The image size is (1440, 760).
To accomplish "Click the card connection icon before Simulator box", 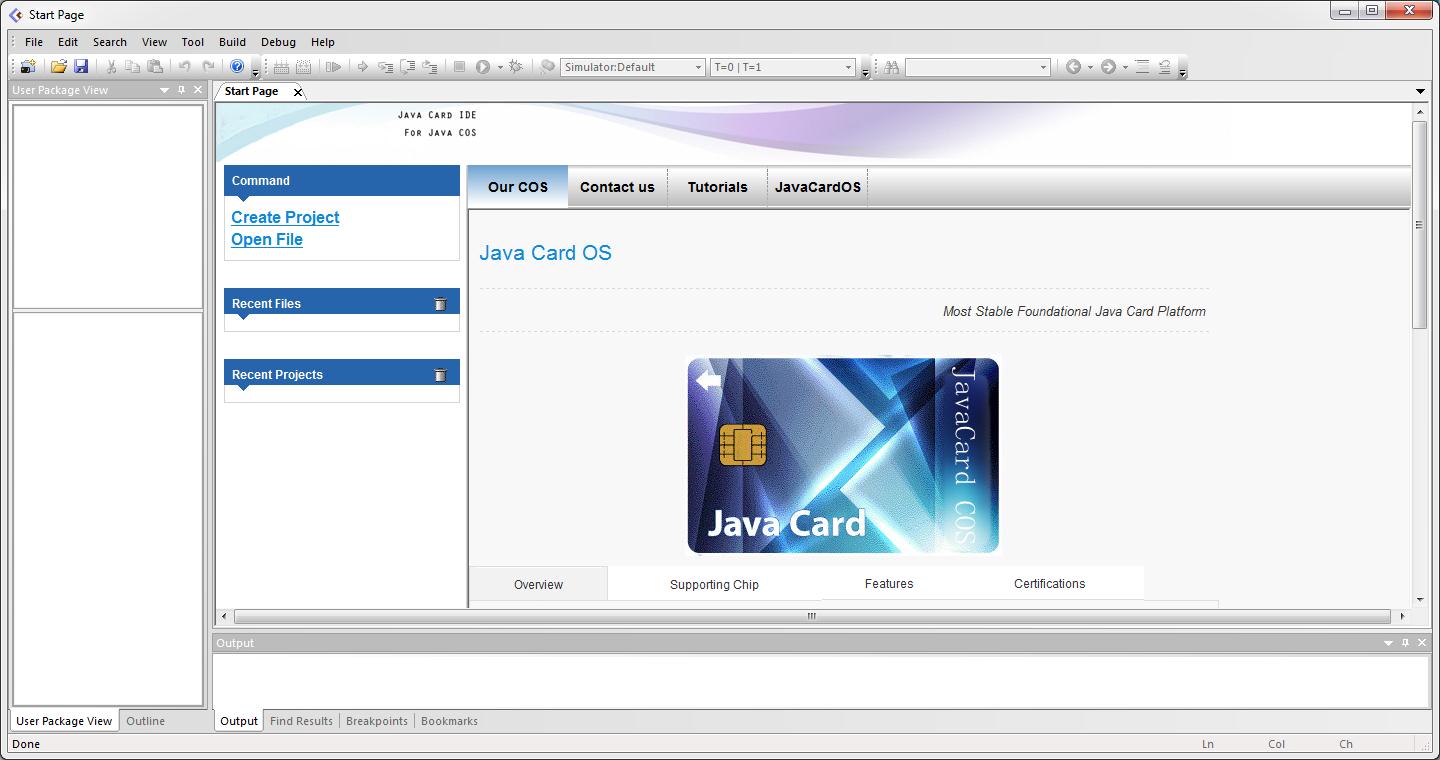I will click(x=547, y=67).
